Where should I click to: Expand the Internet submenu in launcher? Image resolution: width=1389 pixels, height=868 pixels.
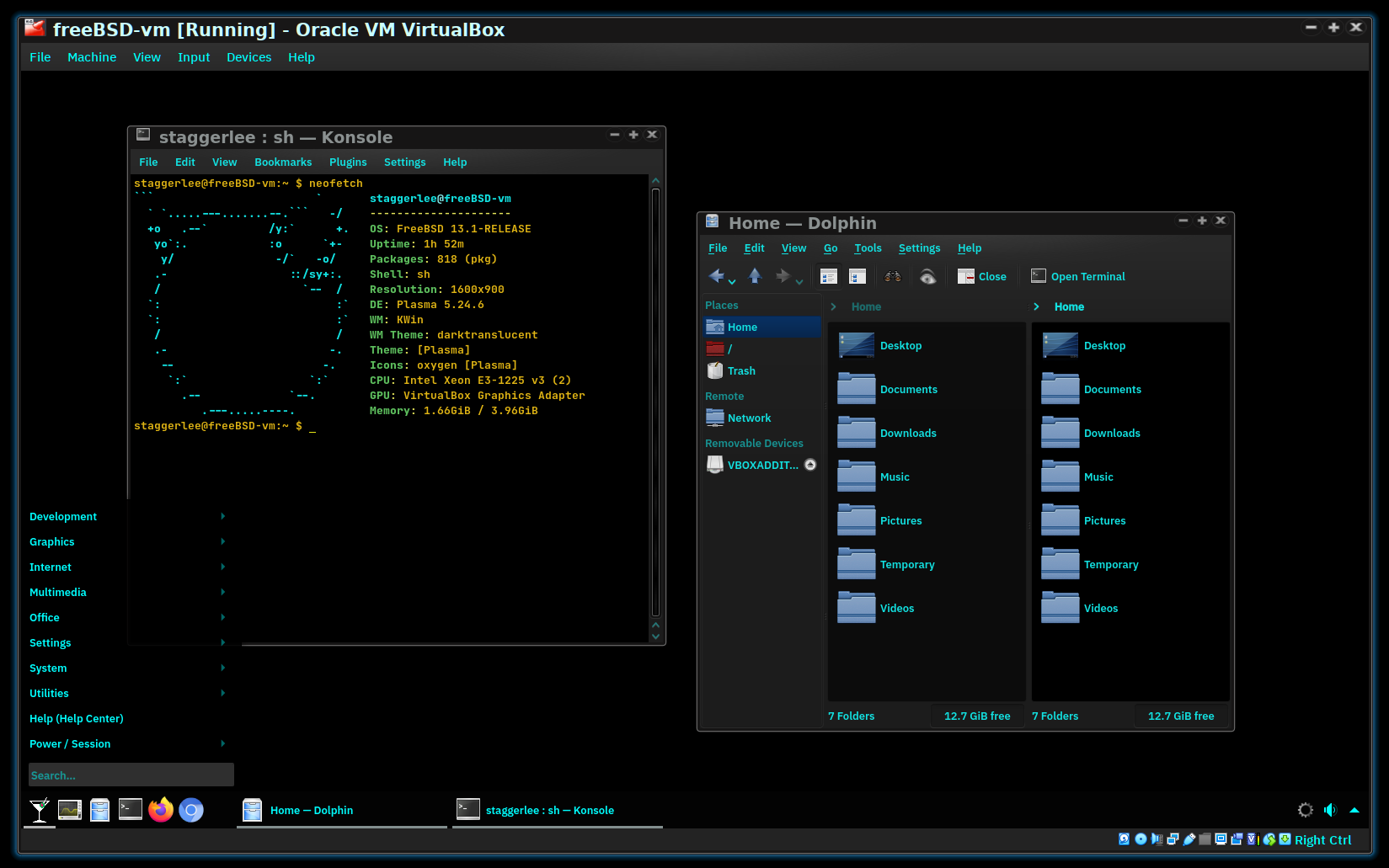coord(222,567)
